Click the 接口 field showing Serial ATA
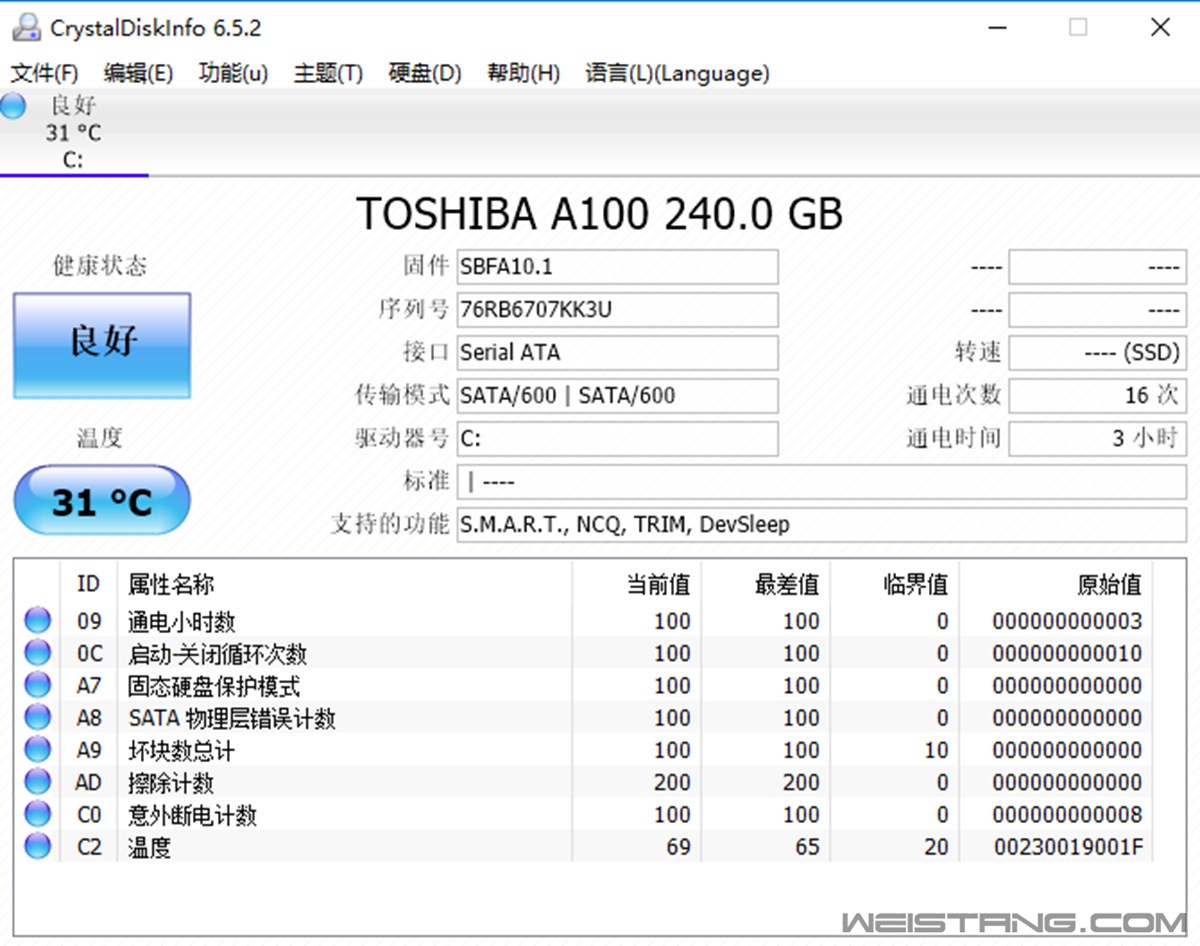The width and height of the screenshot is (1200, 946). (617, 353)
